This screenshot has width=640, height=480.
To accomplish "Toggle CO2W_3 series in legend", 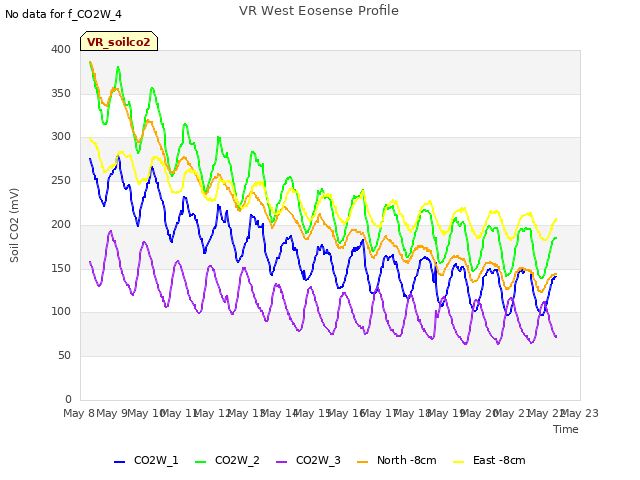I will coord(308,460).
